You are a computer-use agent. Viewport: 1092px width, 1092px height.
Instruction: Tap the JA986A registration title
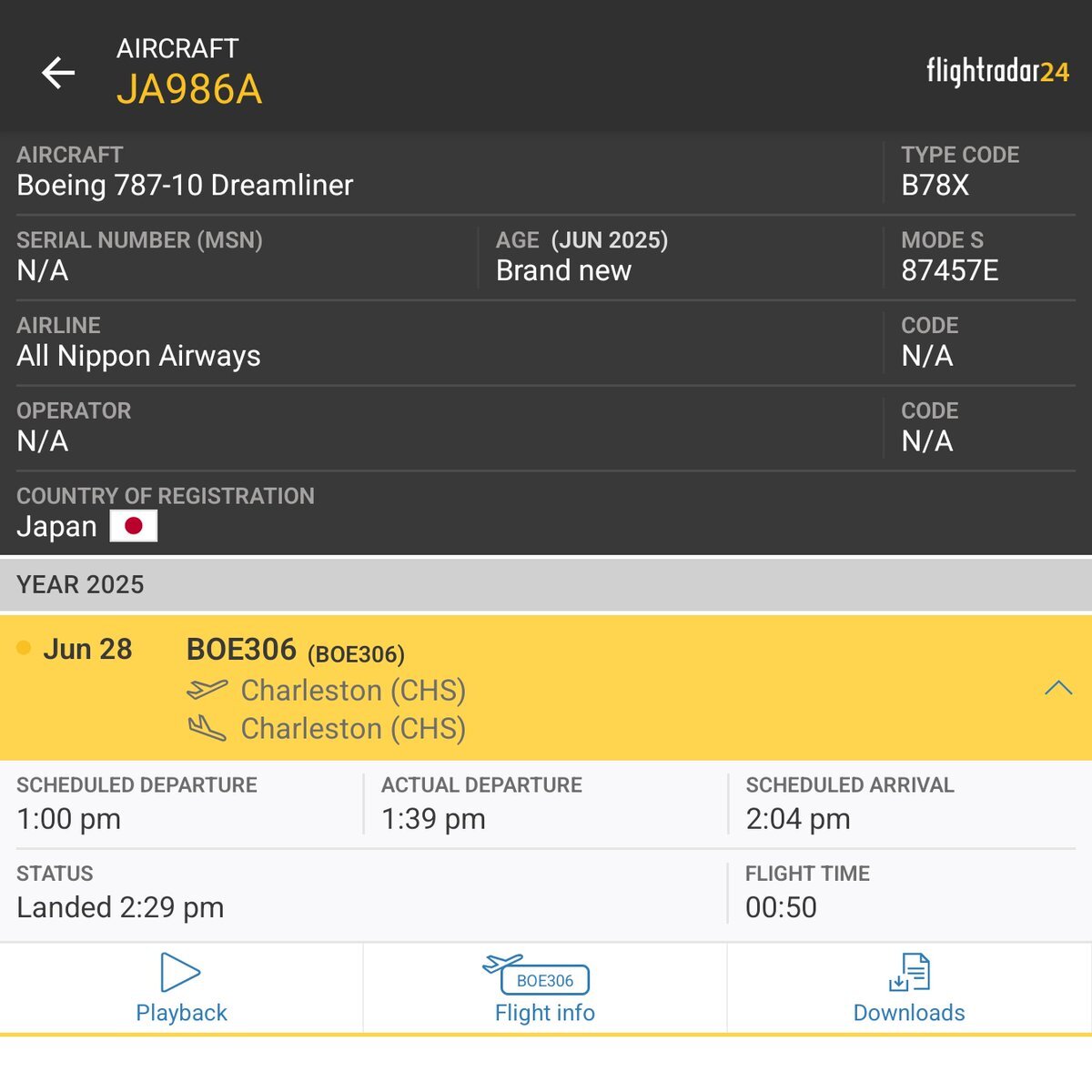[189, 89]
